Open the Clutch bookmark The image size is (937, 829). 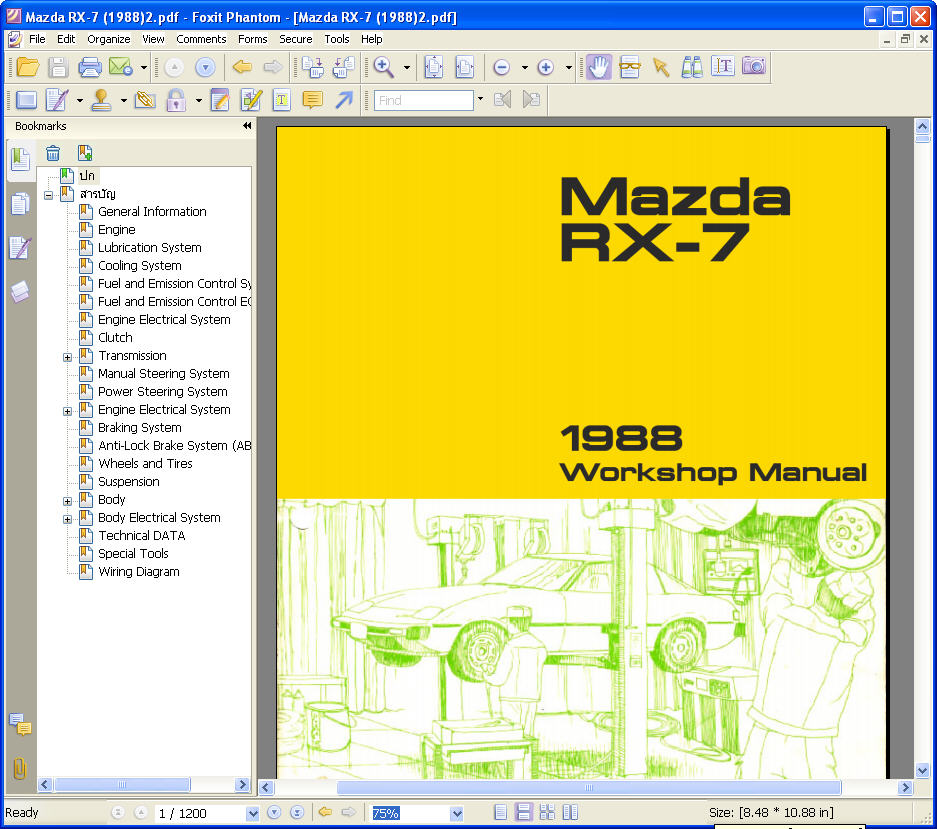click(115, 337)
